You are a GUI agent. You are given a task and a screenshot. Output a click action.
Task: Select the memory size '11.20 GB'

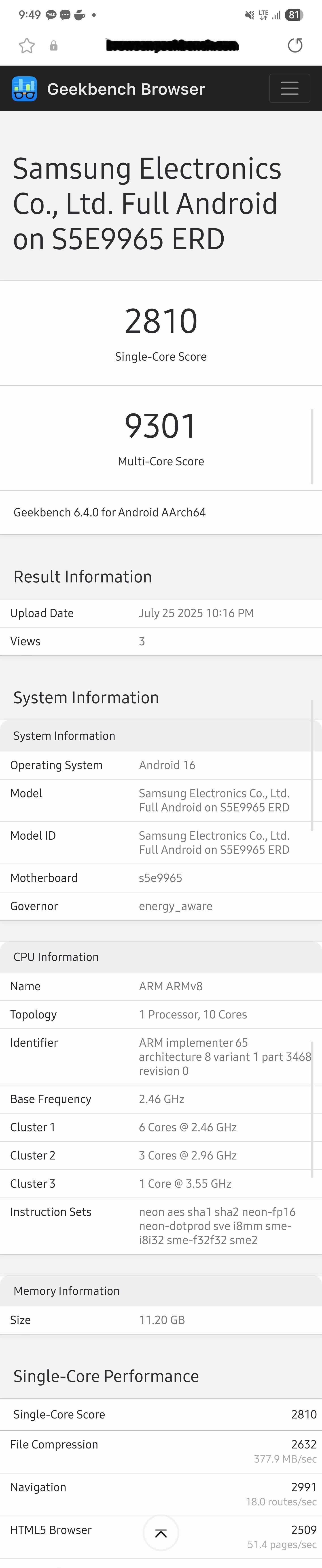click(x=162, y=1320)
